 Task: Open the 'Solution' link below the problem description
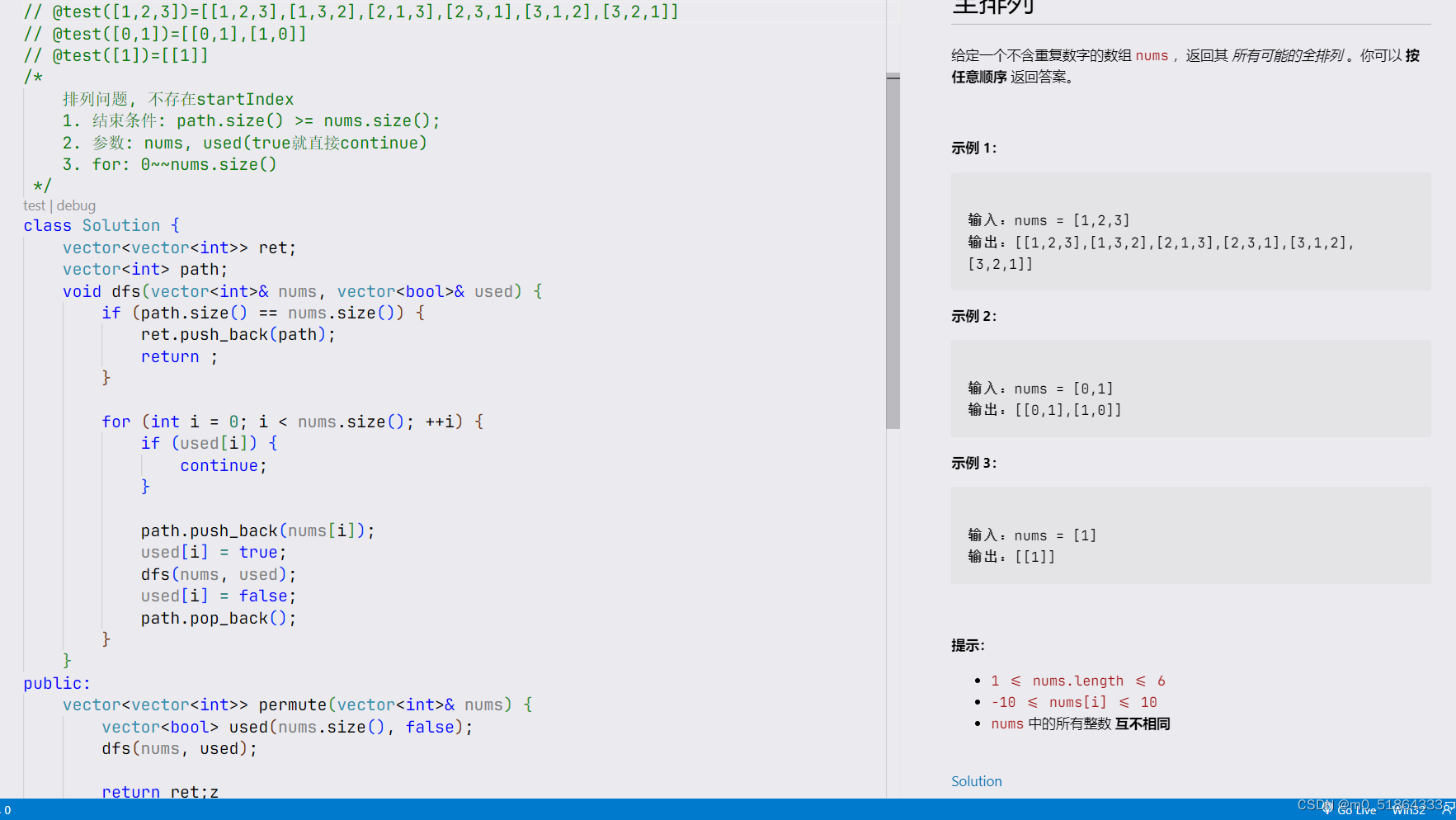tap(976, 781)
